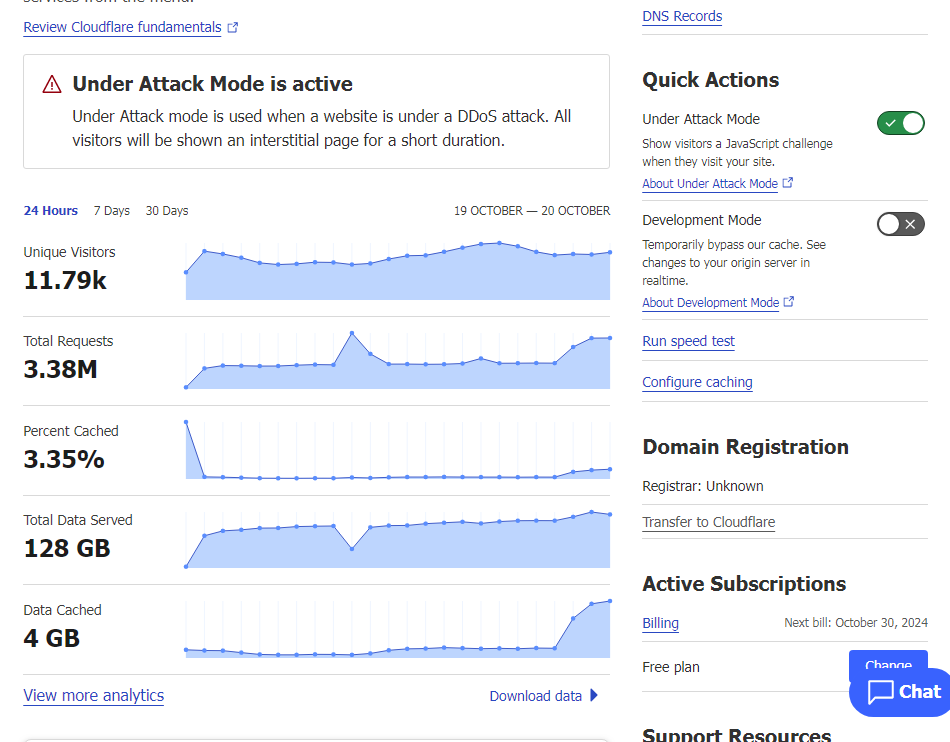Open the Chat widget

click(902, 692)
